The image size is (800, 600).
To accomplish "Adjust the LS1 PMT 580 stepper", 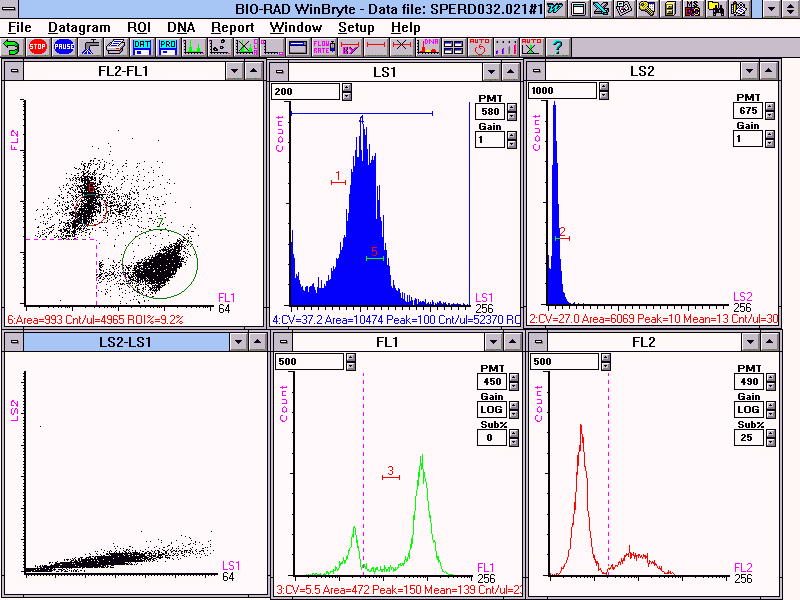I will pos(512,112).
